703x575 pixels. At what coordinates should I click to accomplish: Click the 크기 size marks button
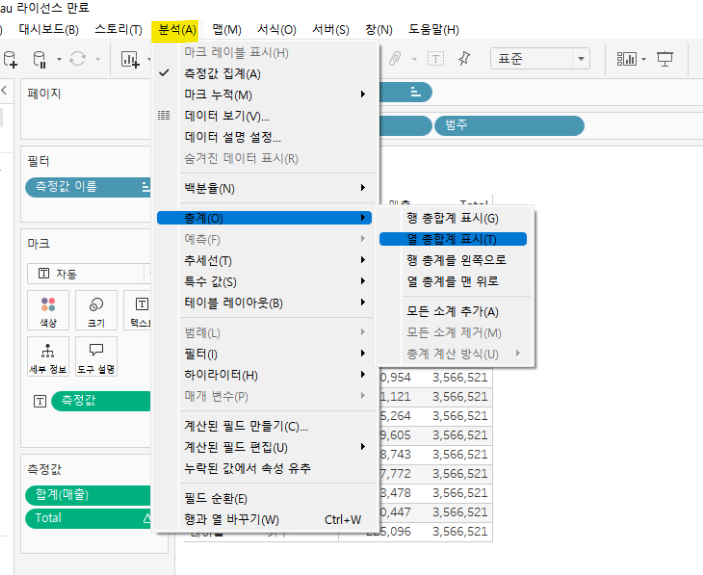tap(96, 310)
